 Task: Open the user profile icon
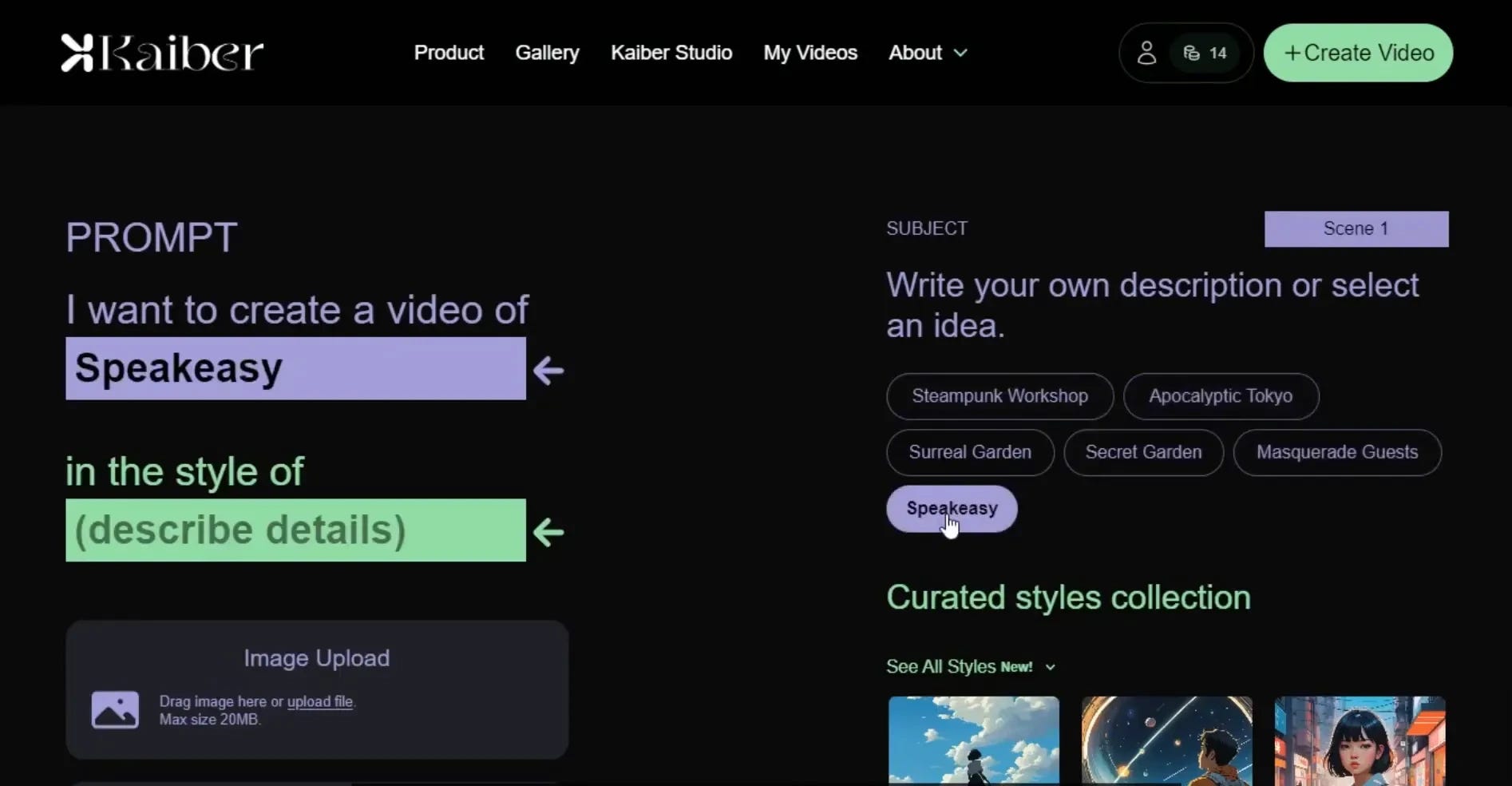click(1147, 53)
